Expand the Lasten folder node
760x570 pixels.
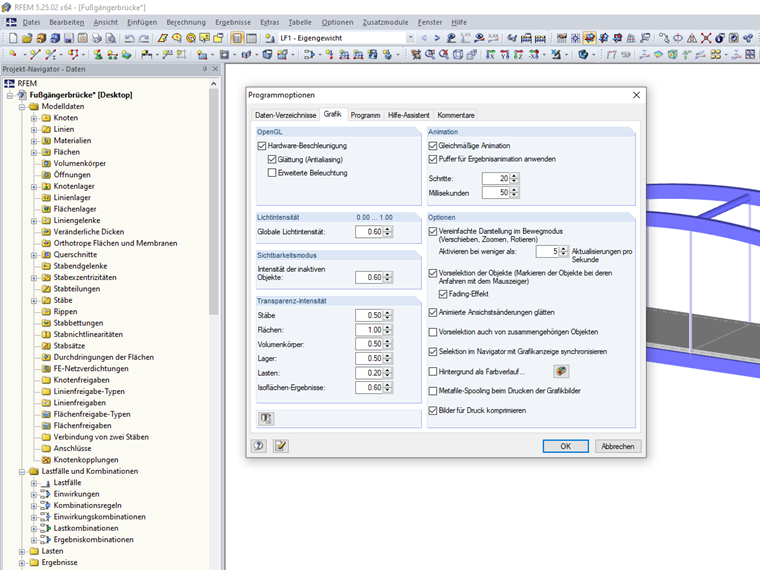coord(22,551)
